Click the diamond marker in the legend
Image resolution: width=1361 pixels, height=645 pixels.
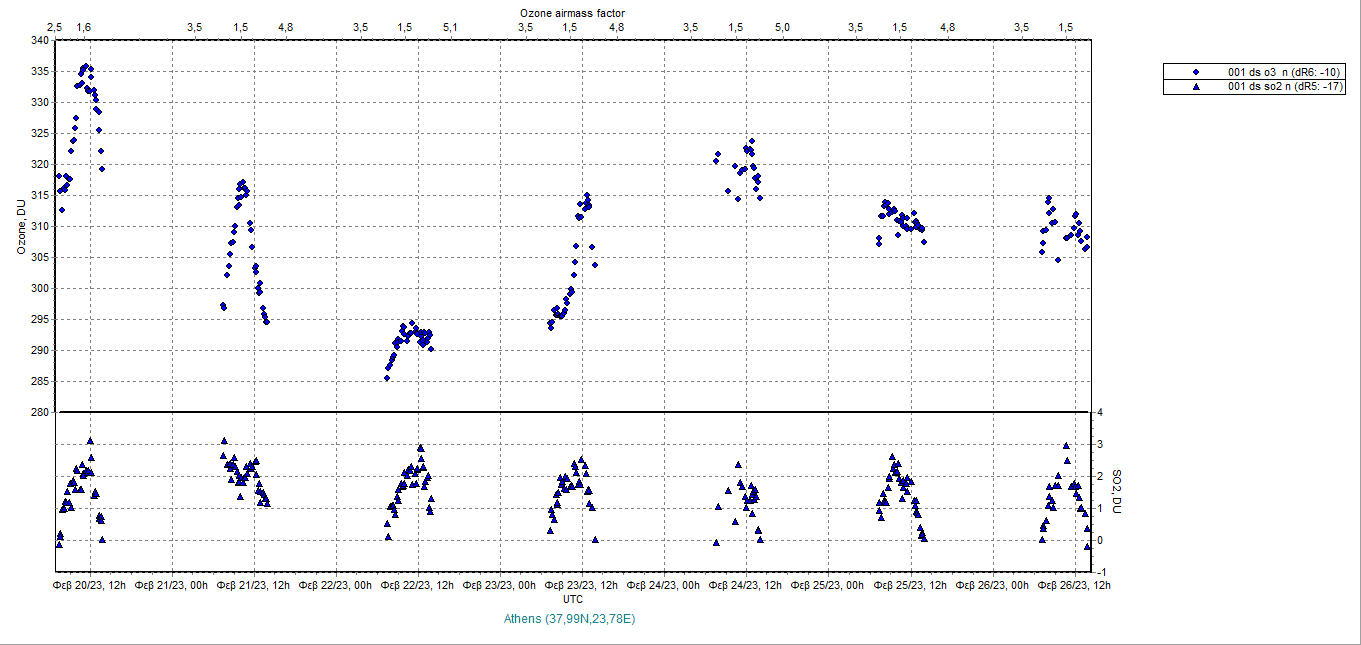tap(1196, 72)
